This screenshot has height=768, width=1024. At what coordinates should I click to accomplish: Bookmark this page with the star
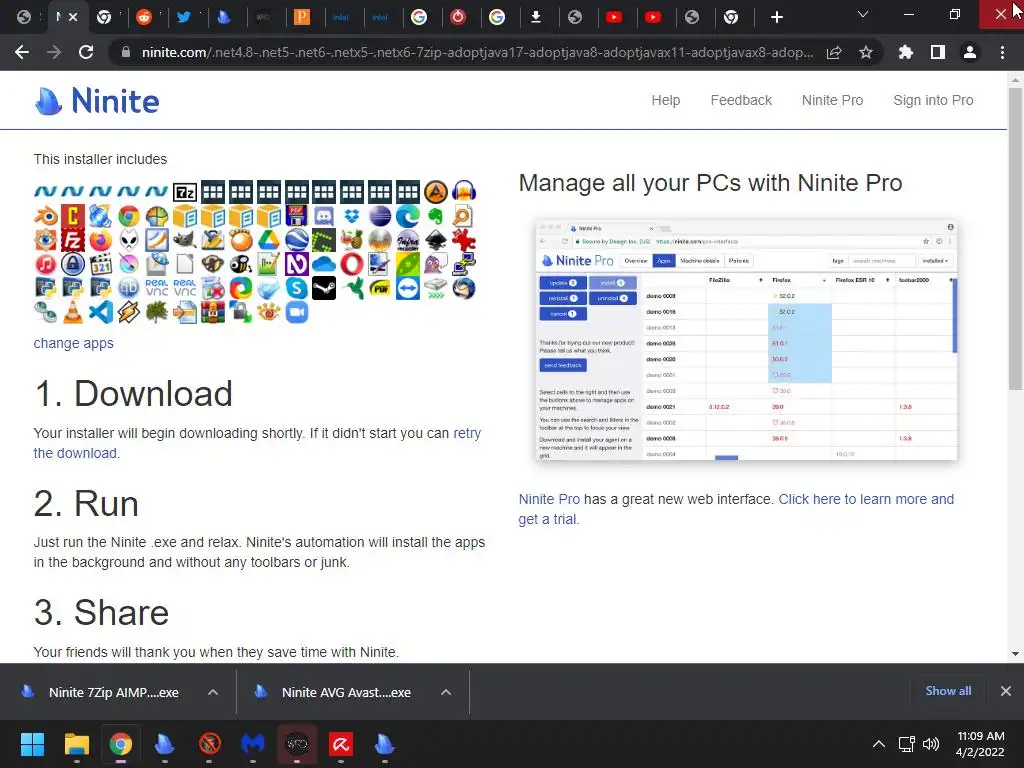[865, 52]
